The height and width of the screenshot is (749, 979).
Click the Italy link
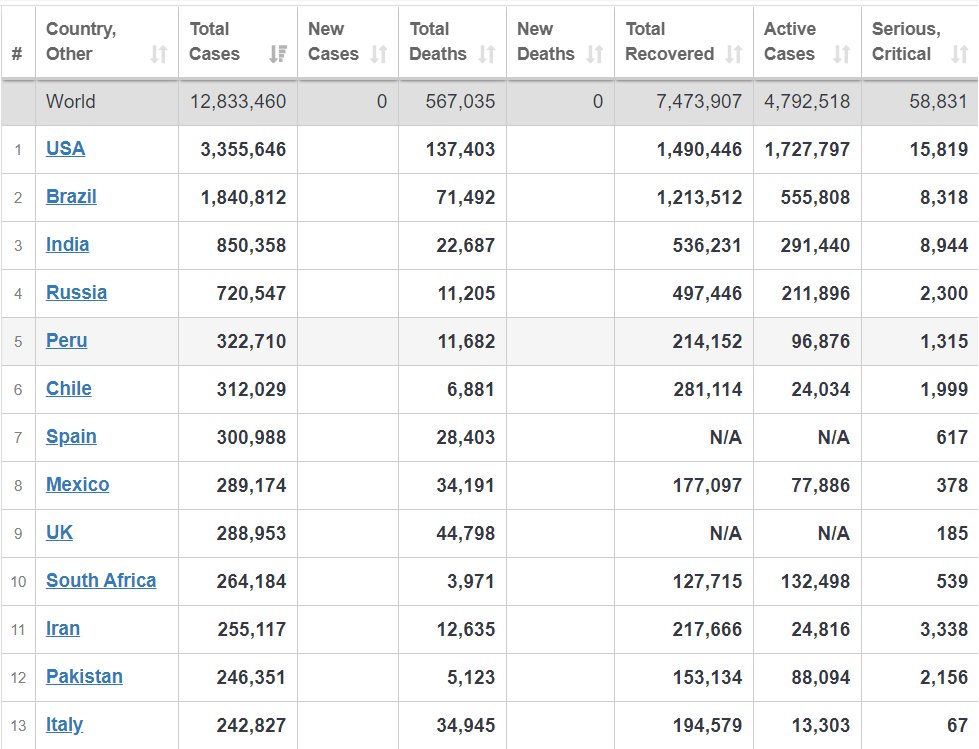[64, 725]
